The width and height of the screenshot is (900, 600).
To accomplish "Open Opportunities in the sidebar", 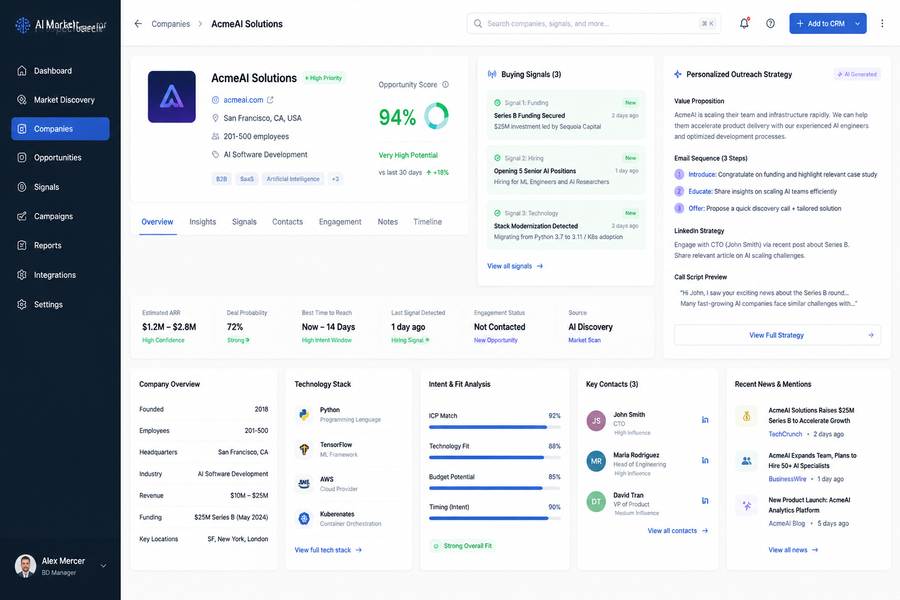I will click(x=60, y=157).
